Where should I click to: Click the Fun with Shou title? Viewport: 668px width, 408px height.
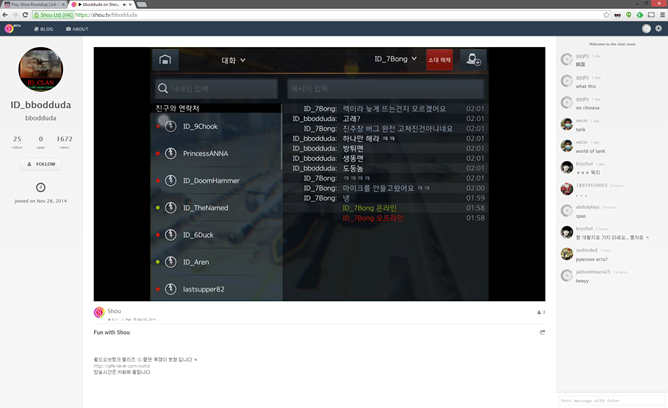pyautogui.click(x=112, y=332)
